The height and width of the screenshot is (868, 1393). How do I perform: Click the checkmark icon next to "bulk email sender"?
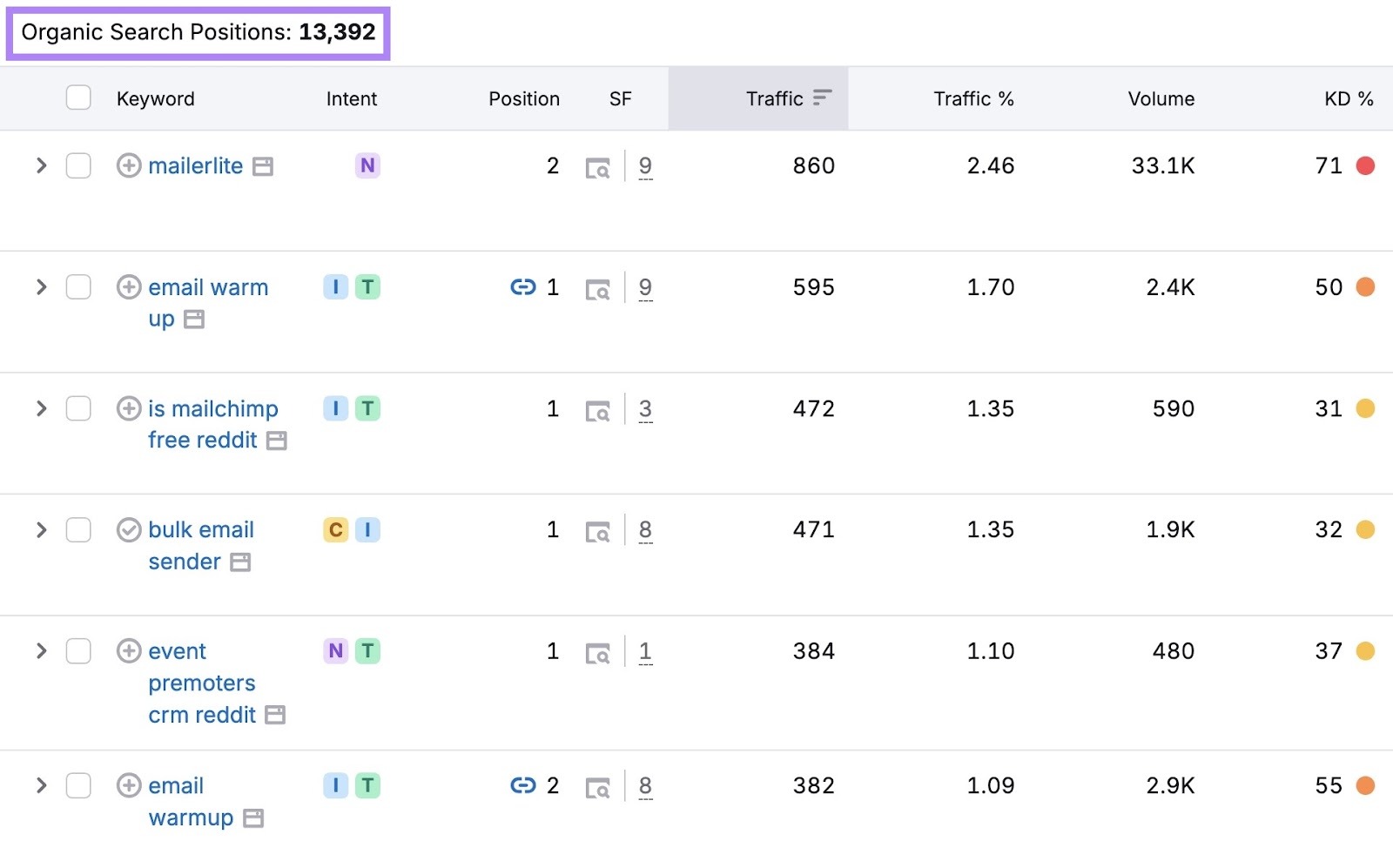point(129,529)
